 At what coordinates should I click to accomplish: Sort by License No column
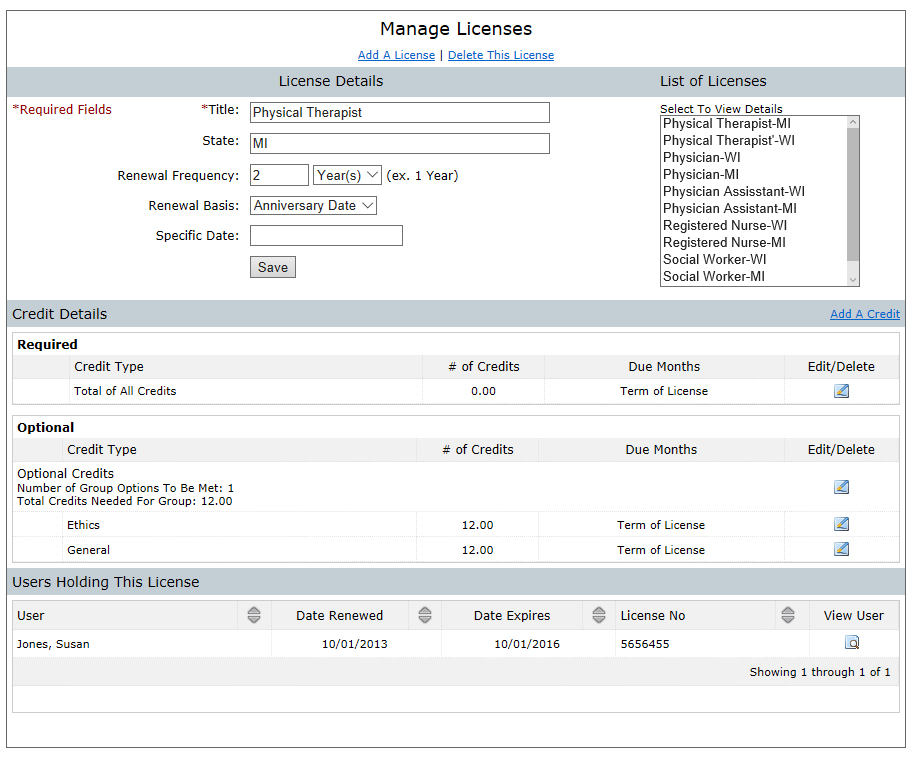pos(788,615)
